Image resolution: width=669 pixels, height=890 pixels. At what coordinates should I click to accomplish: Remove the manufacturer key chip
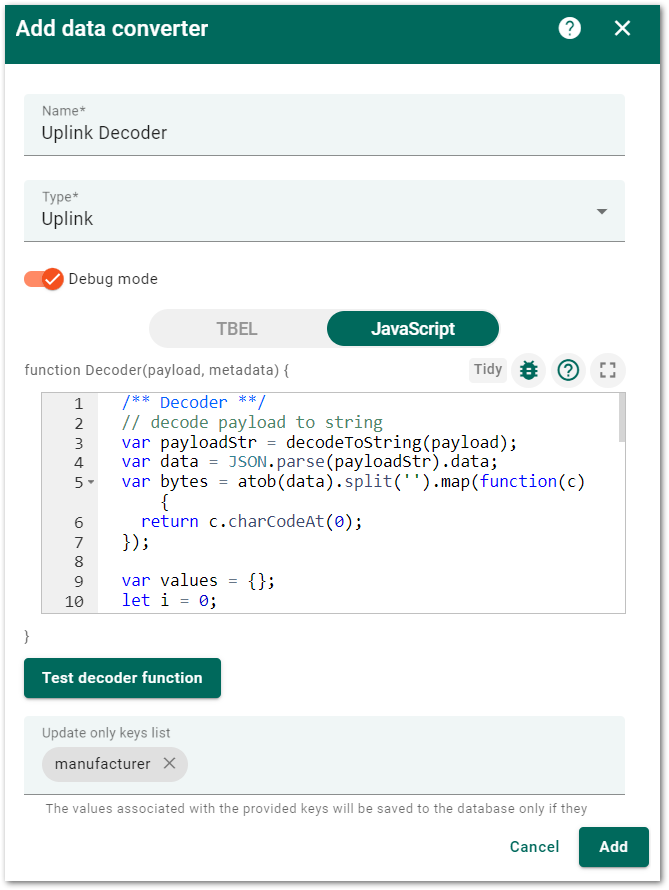(x=169, y=763)
